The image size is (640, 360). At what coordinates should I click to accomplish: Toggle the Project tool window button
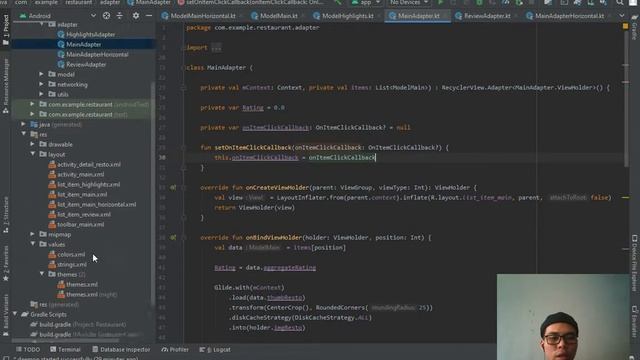click(x=6, y=31)
